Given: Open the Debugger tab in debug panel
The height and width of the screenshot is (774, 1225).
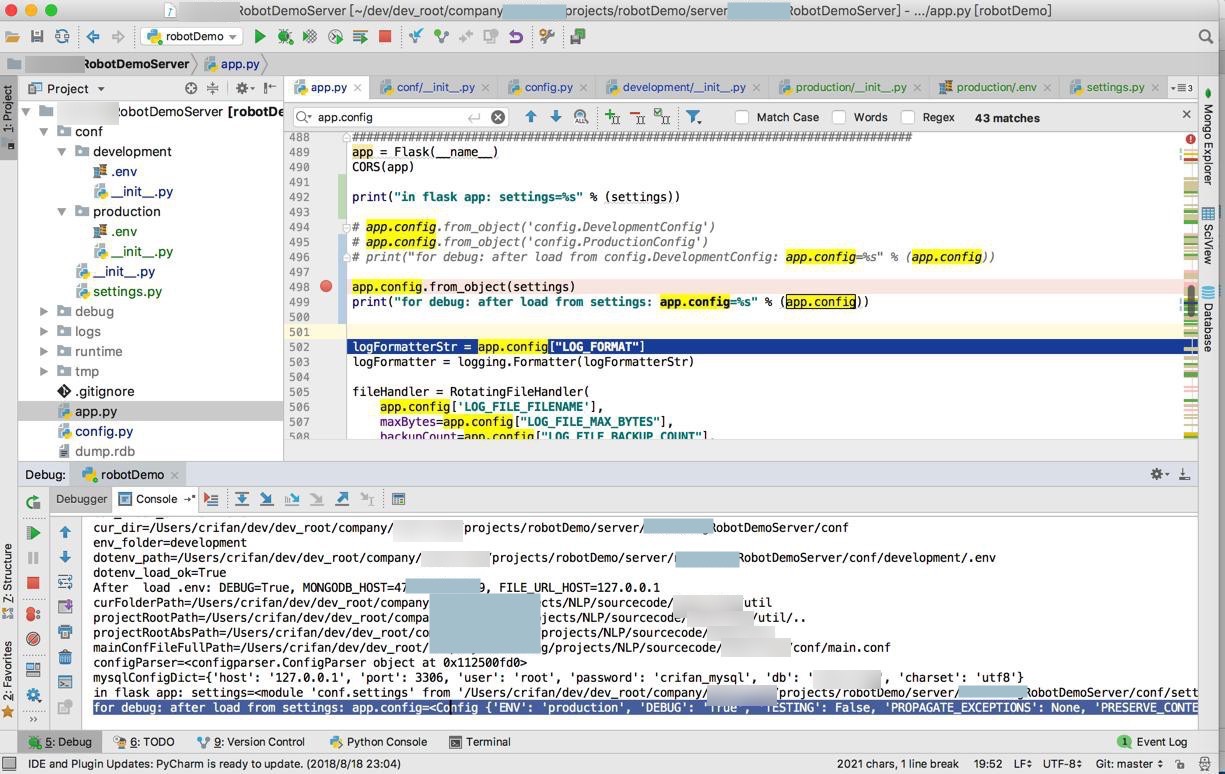Looking at the screenshot, I should tap(81, 499).
